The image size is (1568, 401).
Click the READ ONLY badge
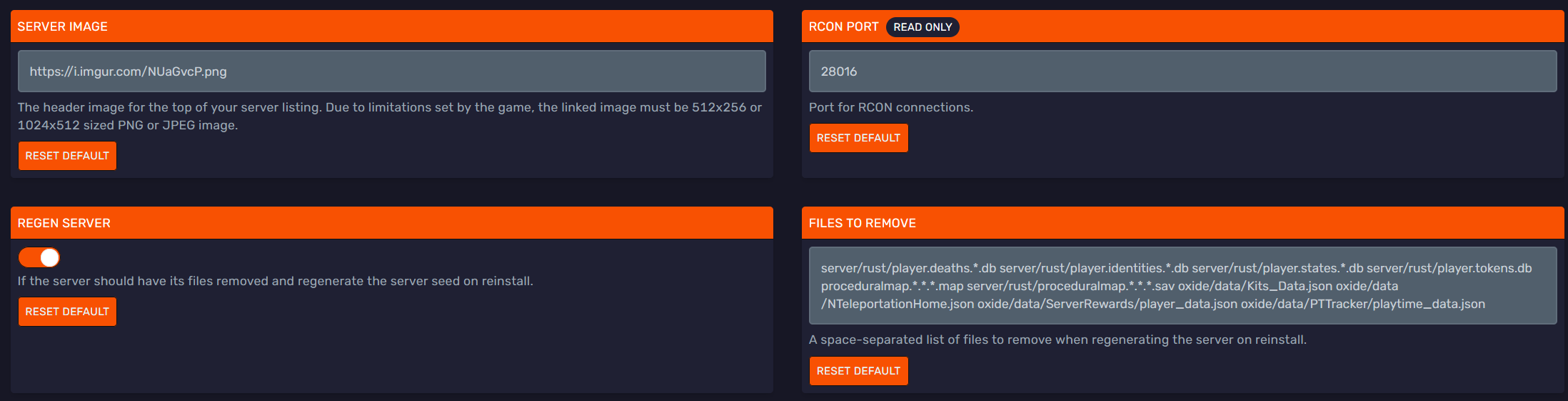923,27
